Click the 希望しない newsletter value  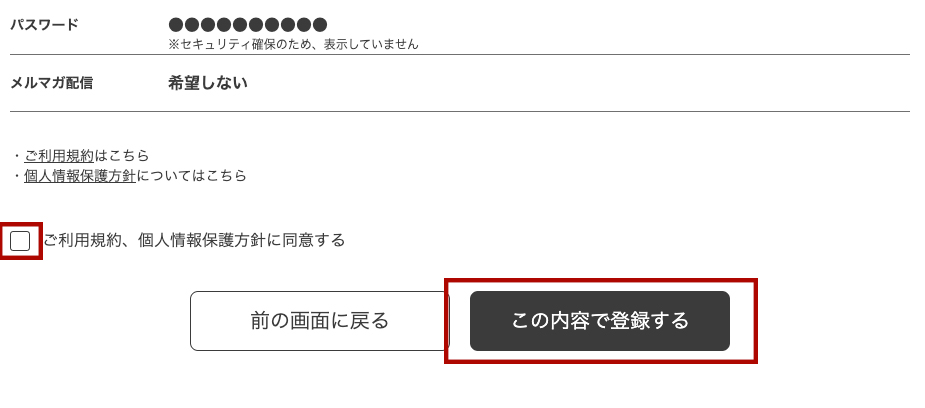(x=208, y=83)
